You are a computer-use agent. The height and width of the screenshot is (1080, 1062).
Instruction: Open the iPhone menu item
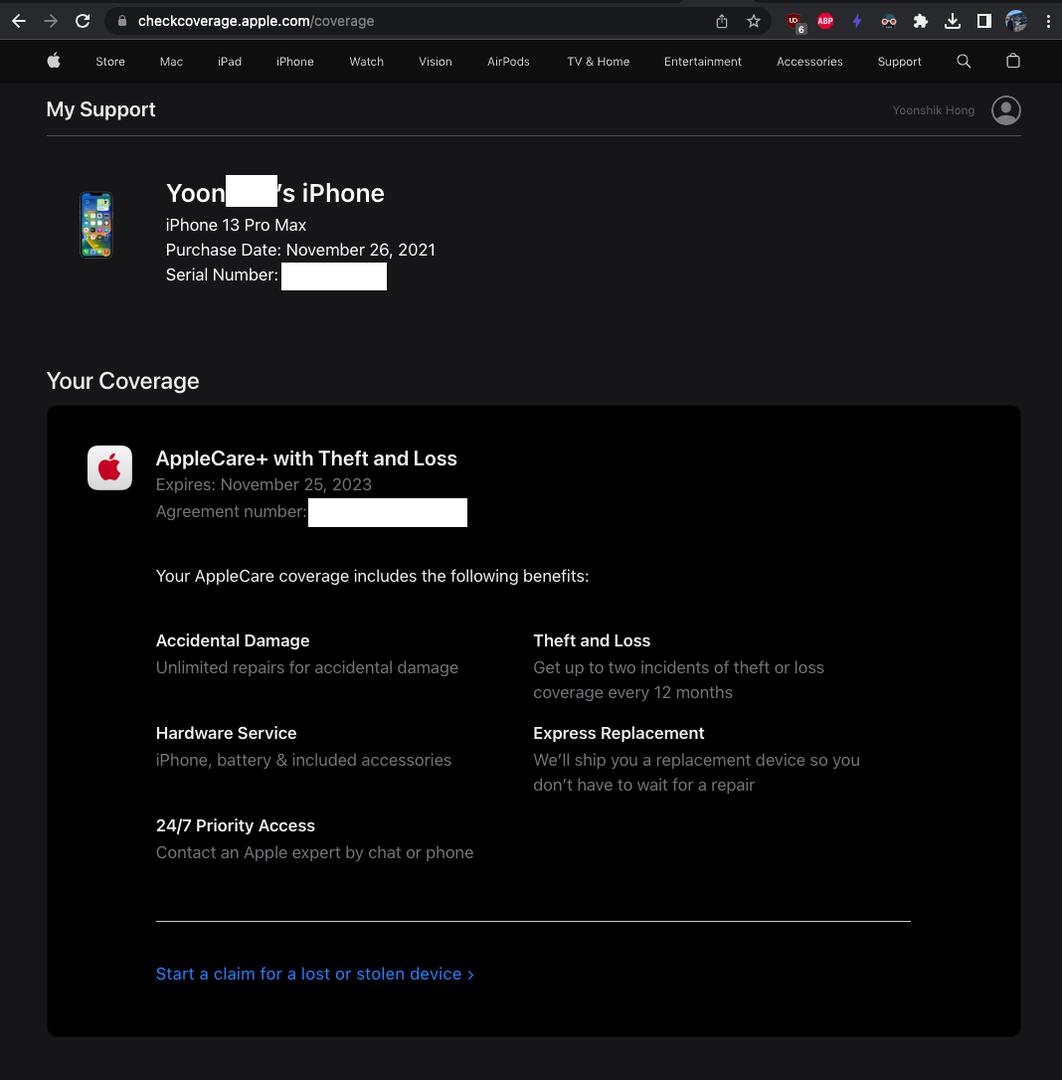295,61
